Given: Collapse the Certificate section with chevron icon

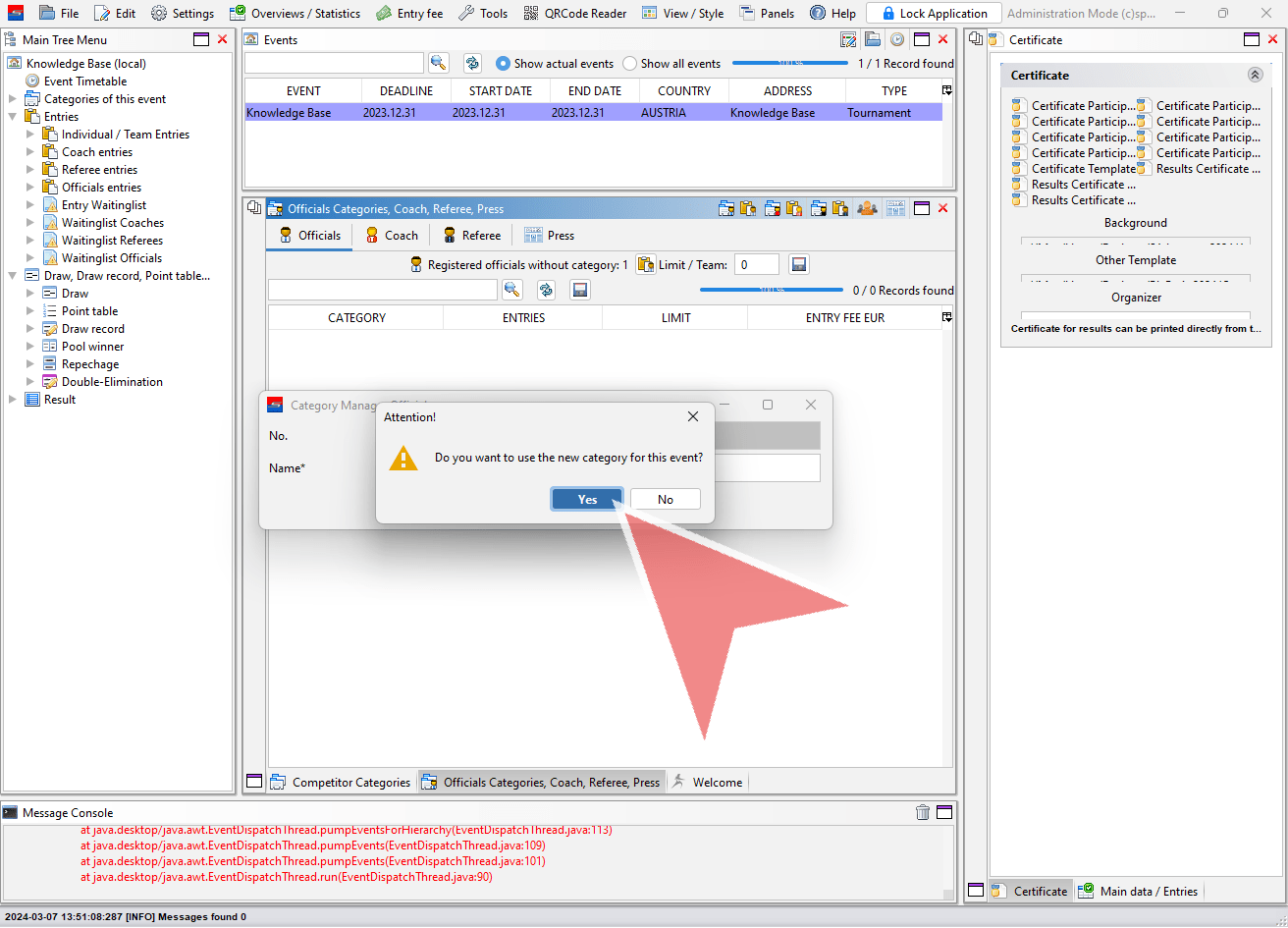Looking at the screenshot, I should (x=1255, y=75).
